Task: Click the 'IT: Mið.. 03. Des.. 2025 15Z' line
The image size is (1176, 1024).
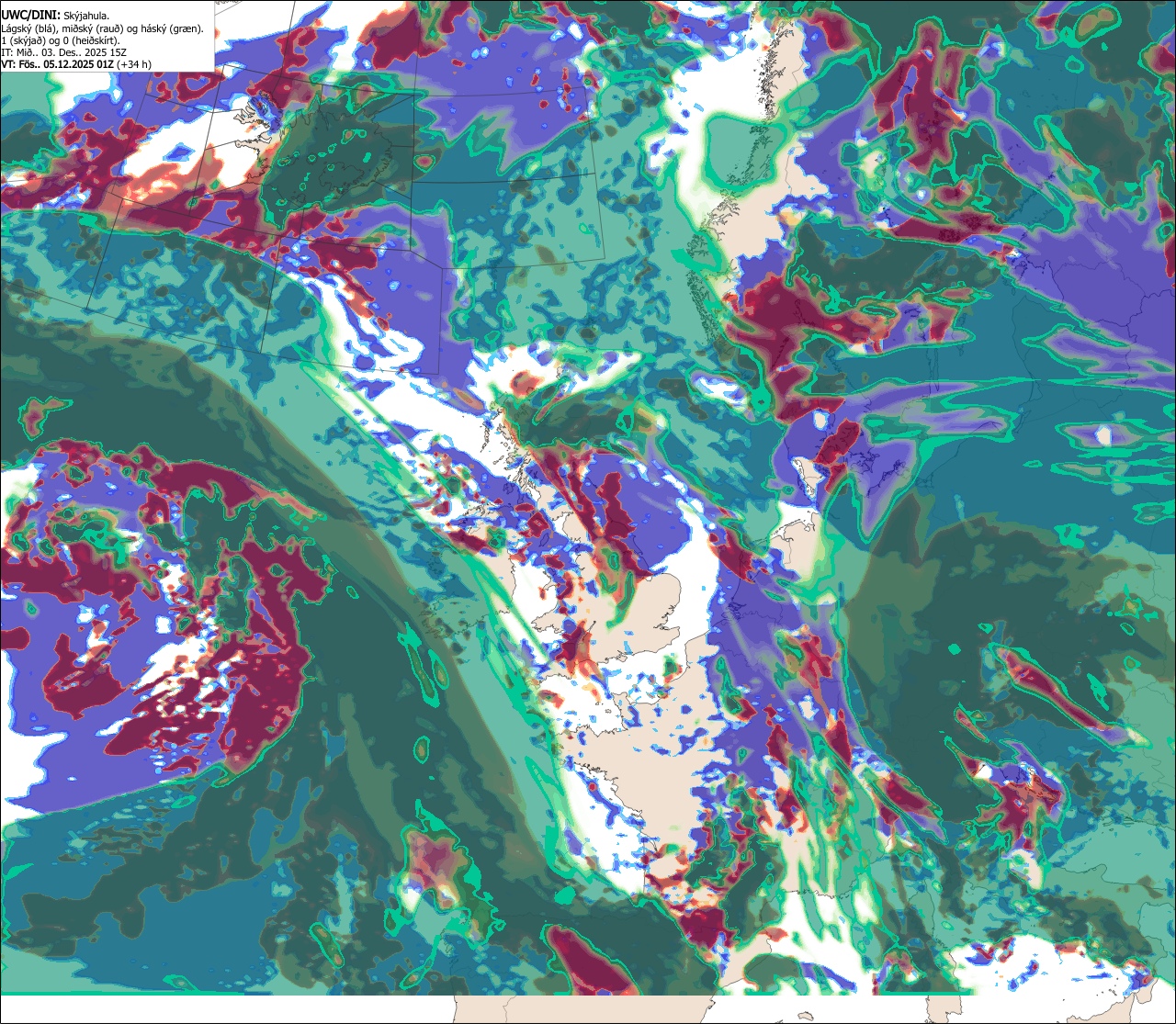Action: [63, 52]
